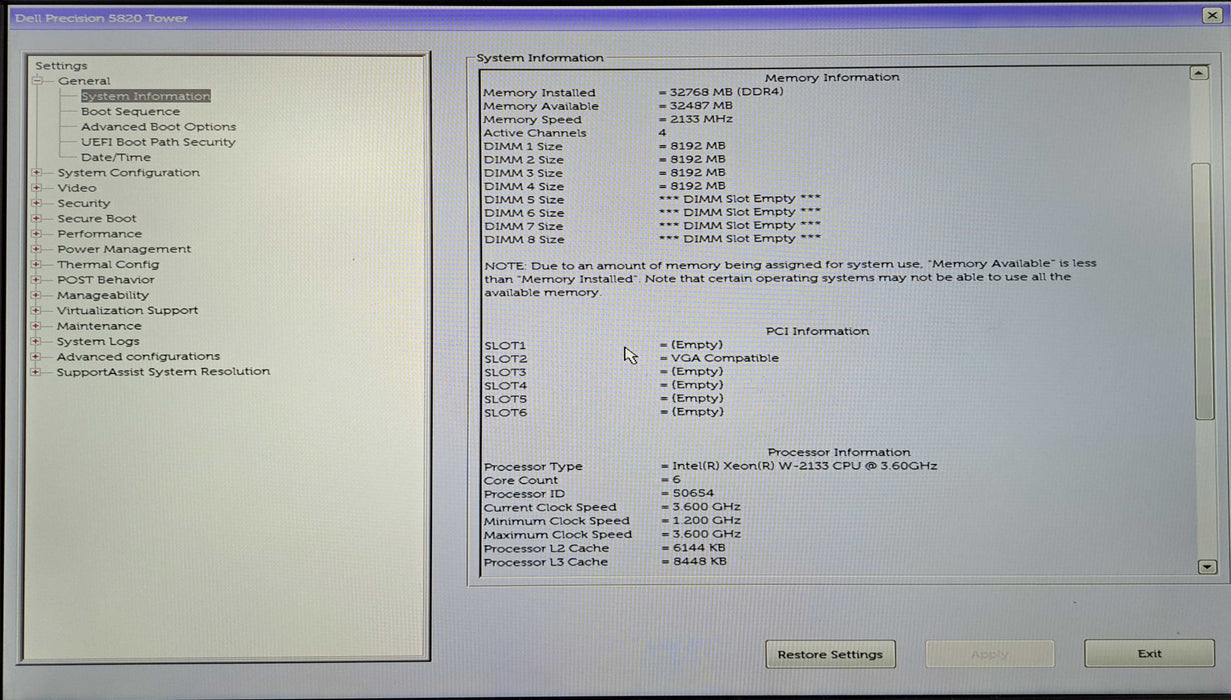Click the PCI Information heading
Screen dimensions: 1231x700
coord(817,331)
